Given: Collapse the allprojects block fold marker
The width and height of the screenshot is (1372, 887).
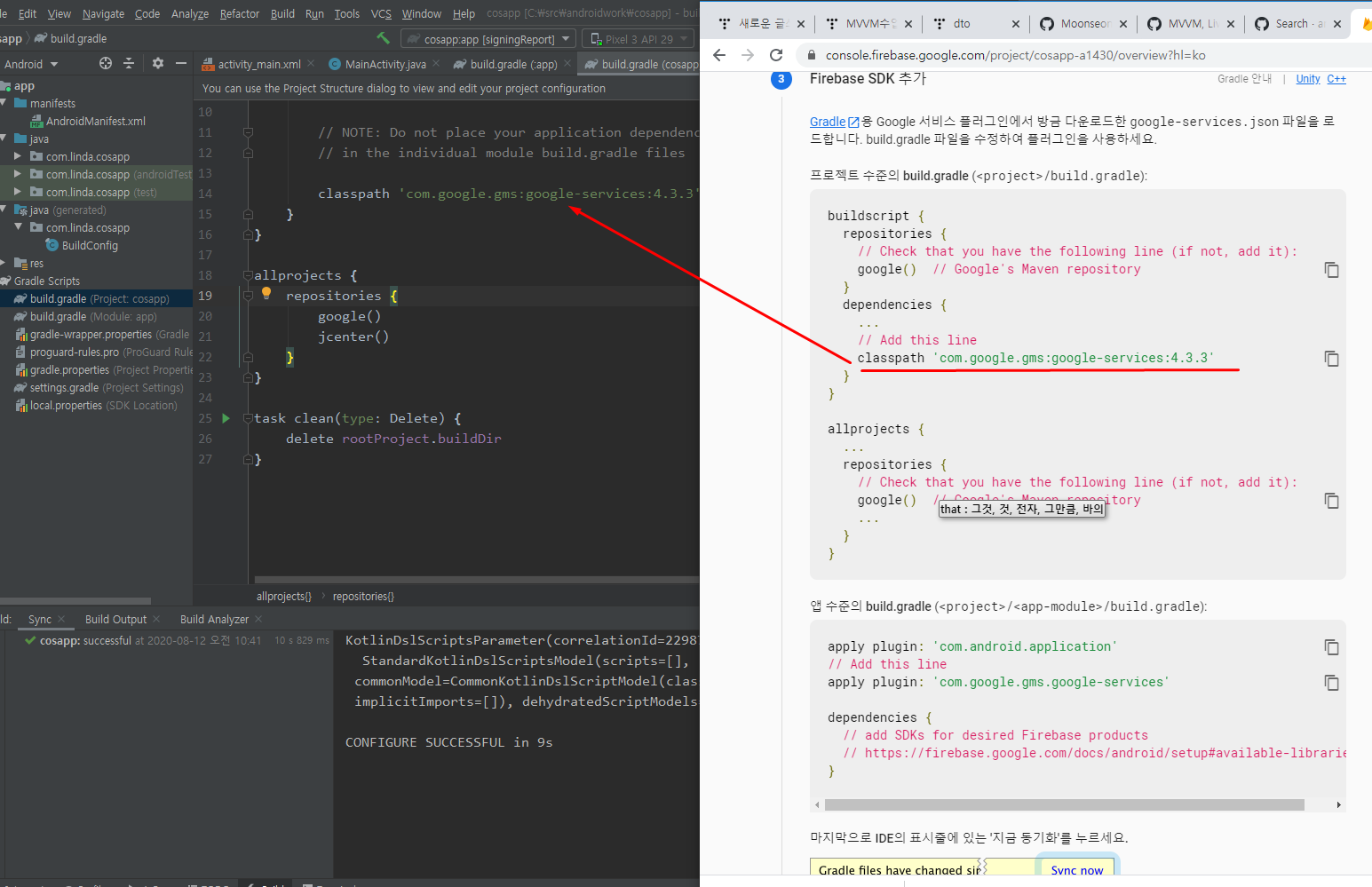Looking at the screenshot, I should click(x=248, y=275).
